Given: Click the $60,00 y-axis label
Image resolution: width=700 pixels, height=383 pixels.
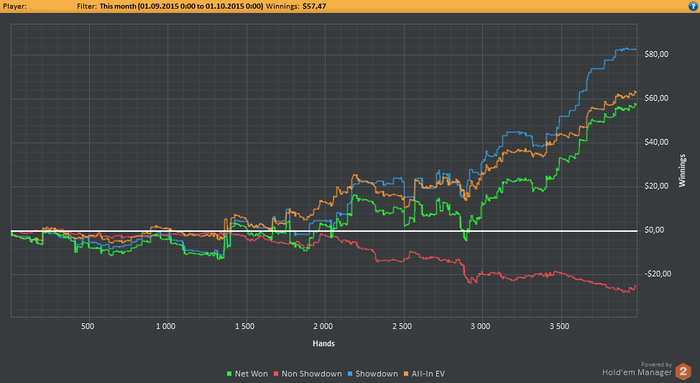Looking at the screenshot, I should pos(656,98).
